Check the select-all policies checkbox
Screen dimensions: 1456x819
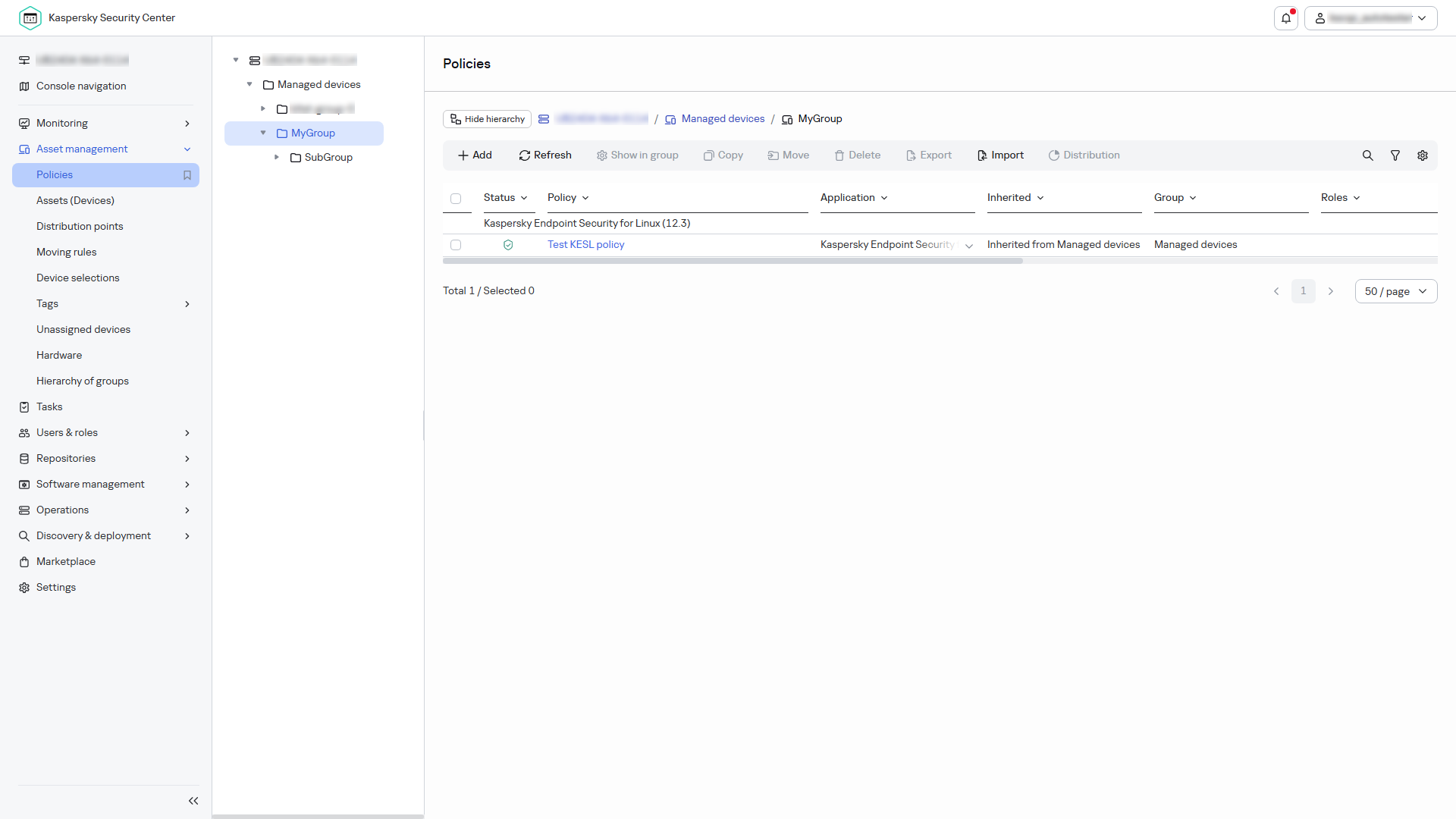tap(456, 199)
